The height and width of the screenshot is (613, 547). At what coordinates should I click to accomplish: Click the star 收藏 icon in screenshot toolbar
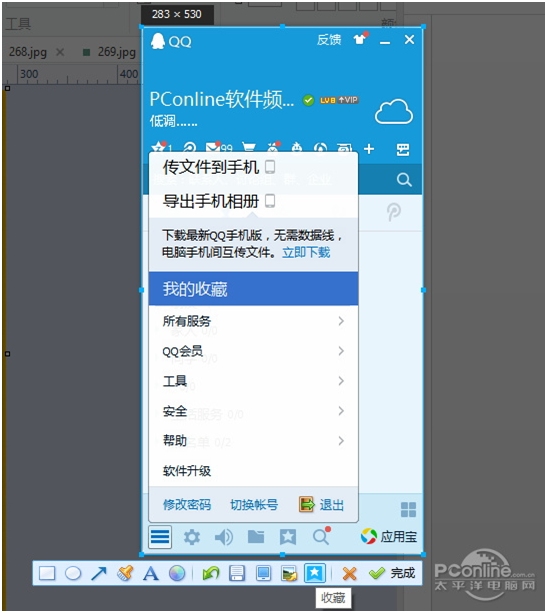coord(314,574)
